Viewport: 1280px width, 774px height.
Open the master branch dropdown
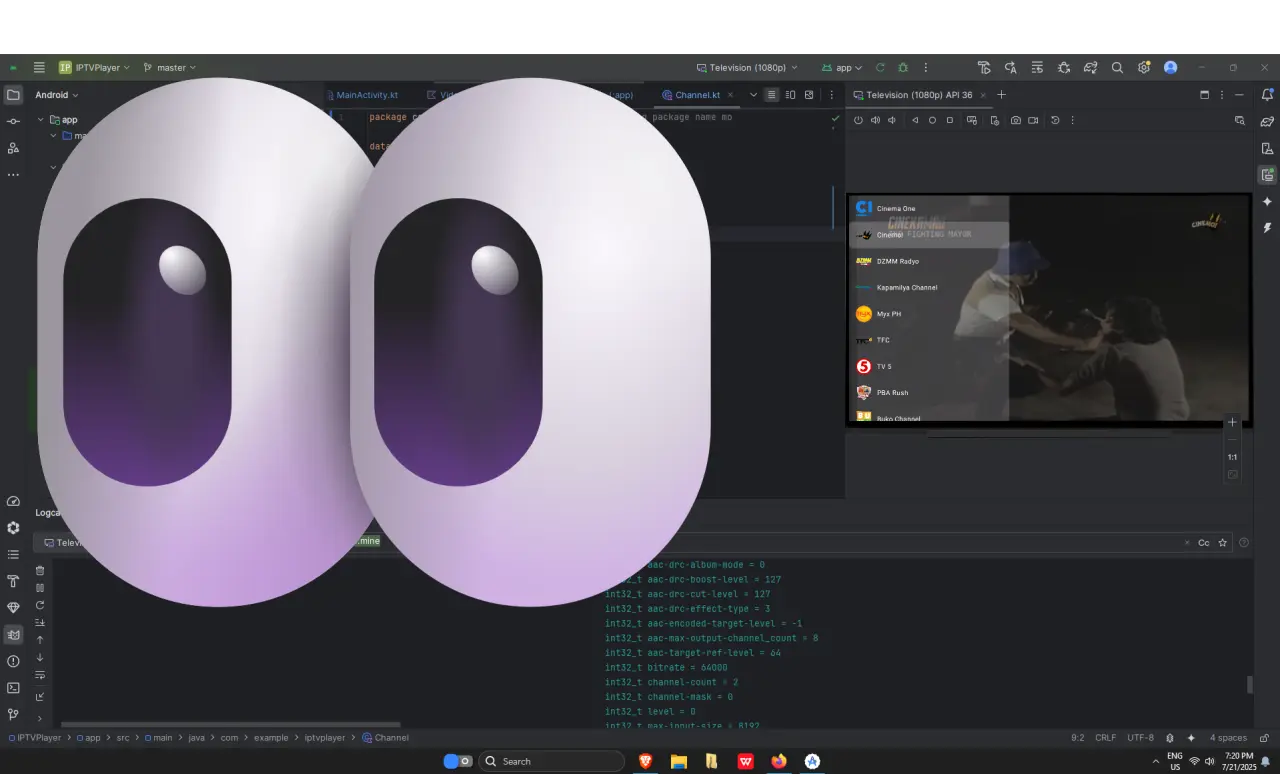click(169, 68)
